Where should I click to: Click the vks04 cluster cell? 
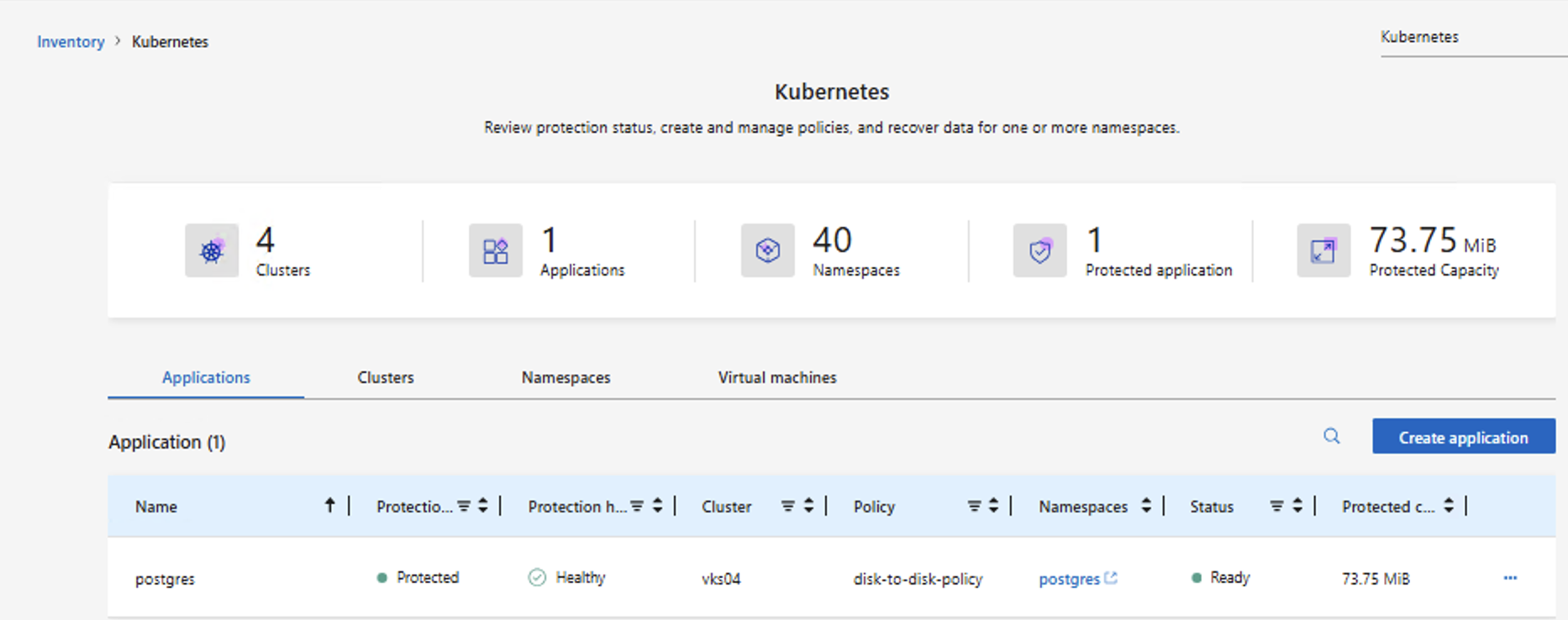tap(721, 579)
